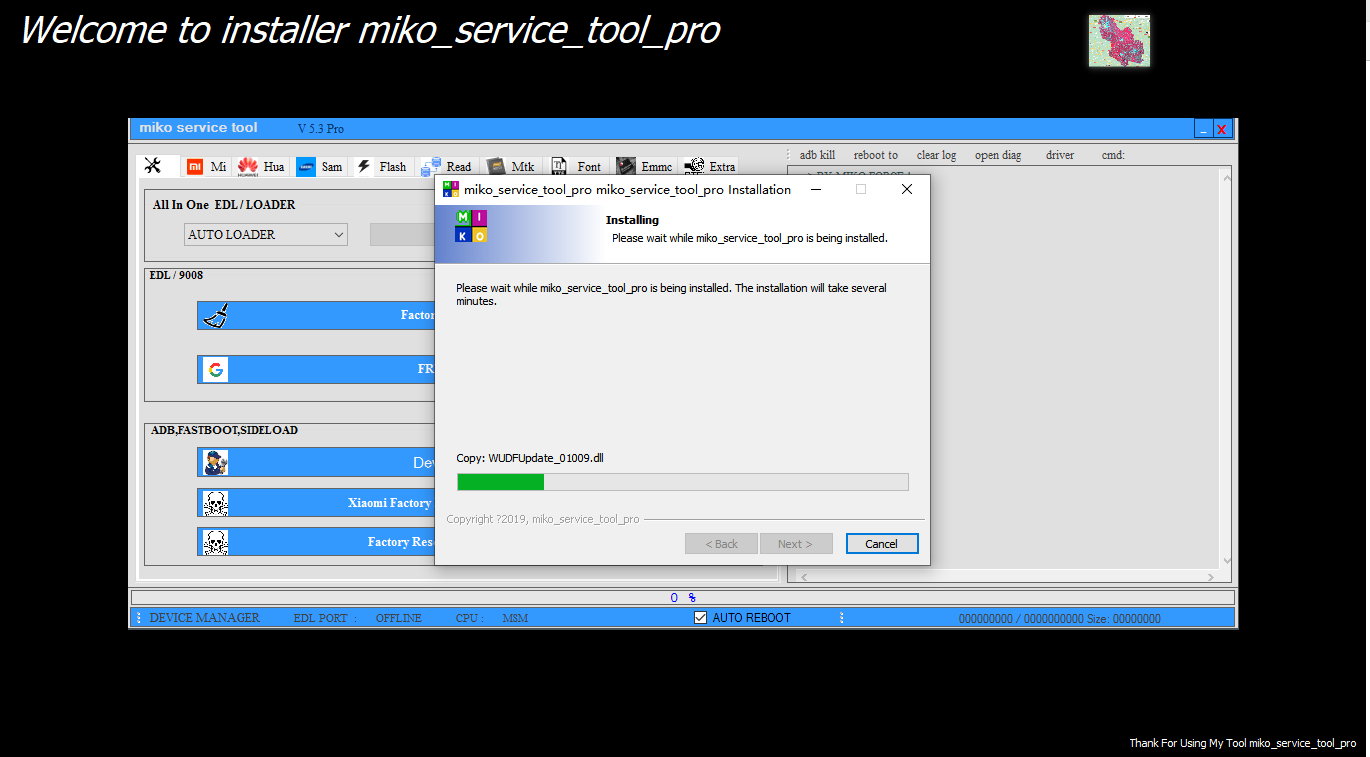1370x757 pixels.
Task: Click the 0 % progress bar in miko tool
Action: coord(683,597)
